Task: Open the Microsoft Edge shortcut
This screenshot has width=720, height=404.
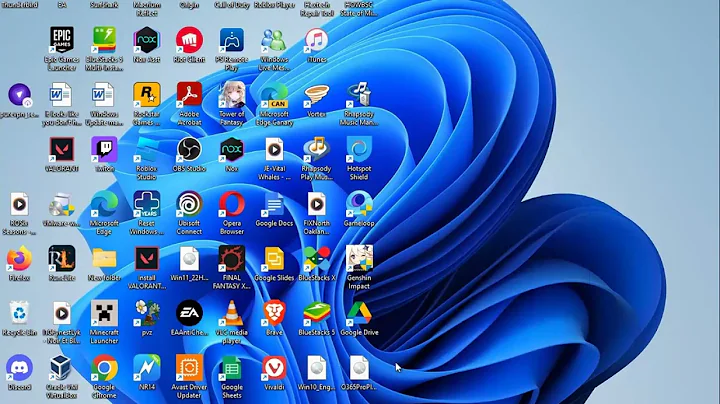Action: click(x=104, y=204)
